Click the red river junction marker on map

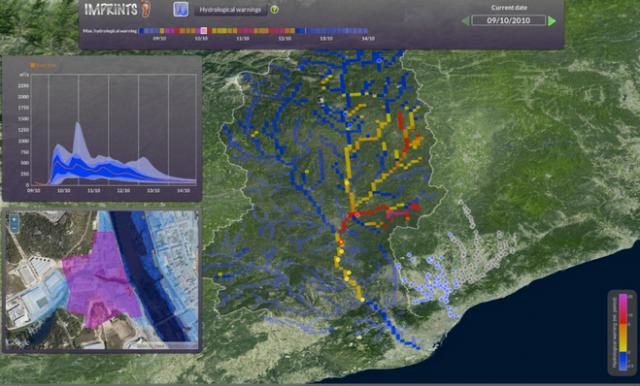tap(357, 215)
